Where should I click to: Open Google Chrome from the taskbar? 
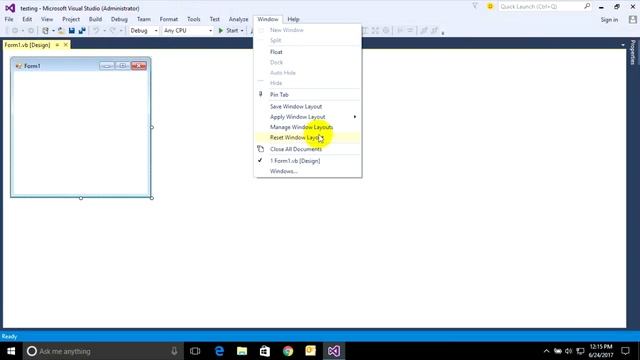pyautogui.click(x=288, y=351)
